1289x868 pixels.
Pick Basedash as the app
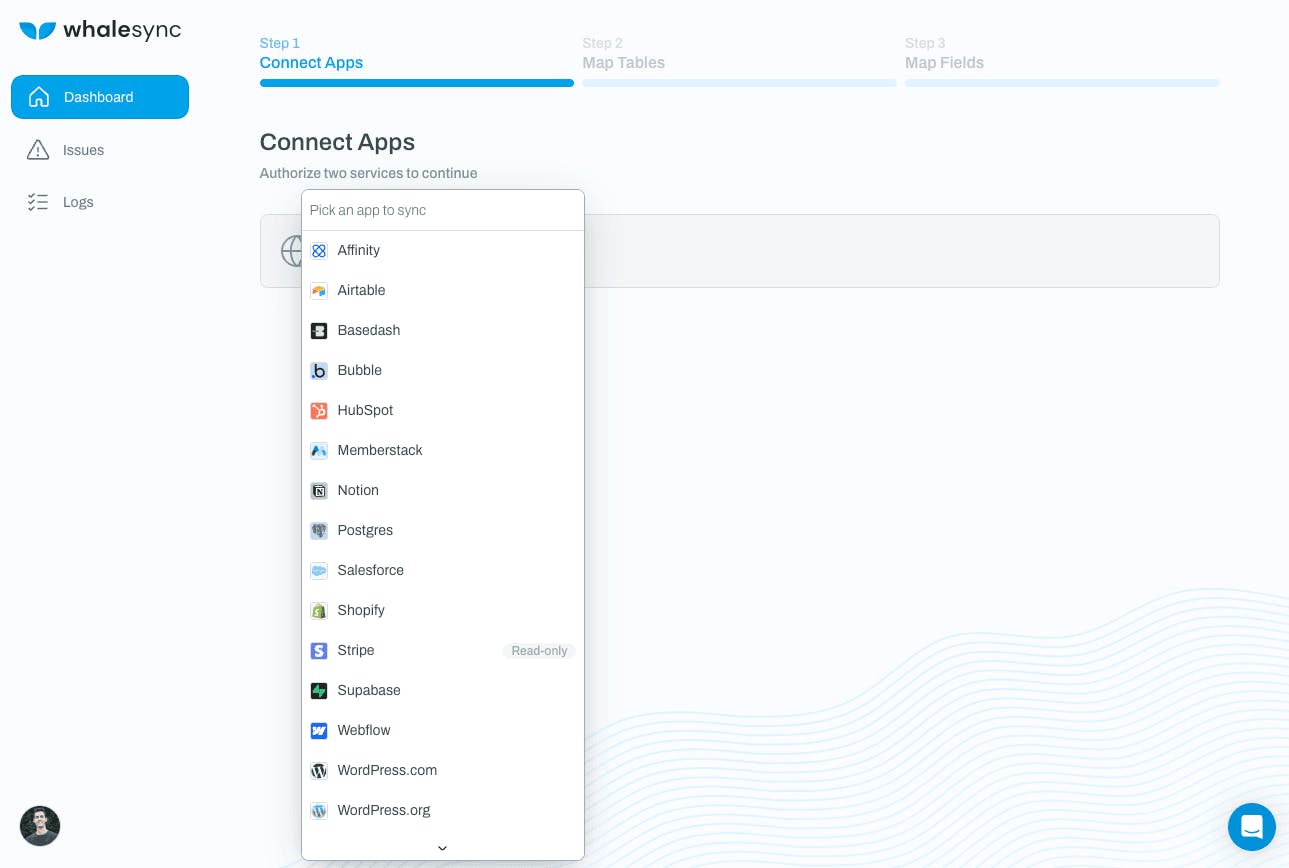pyautogui.click(x=443, y=331)
